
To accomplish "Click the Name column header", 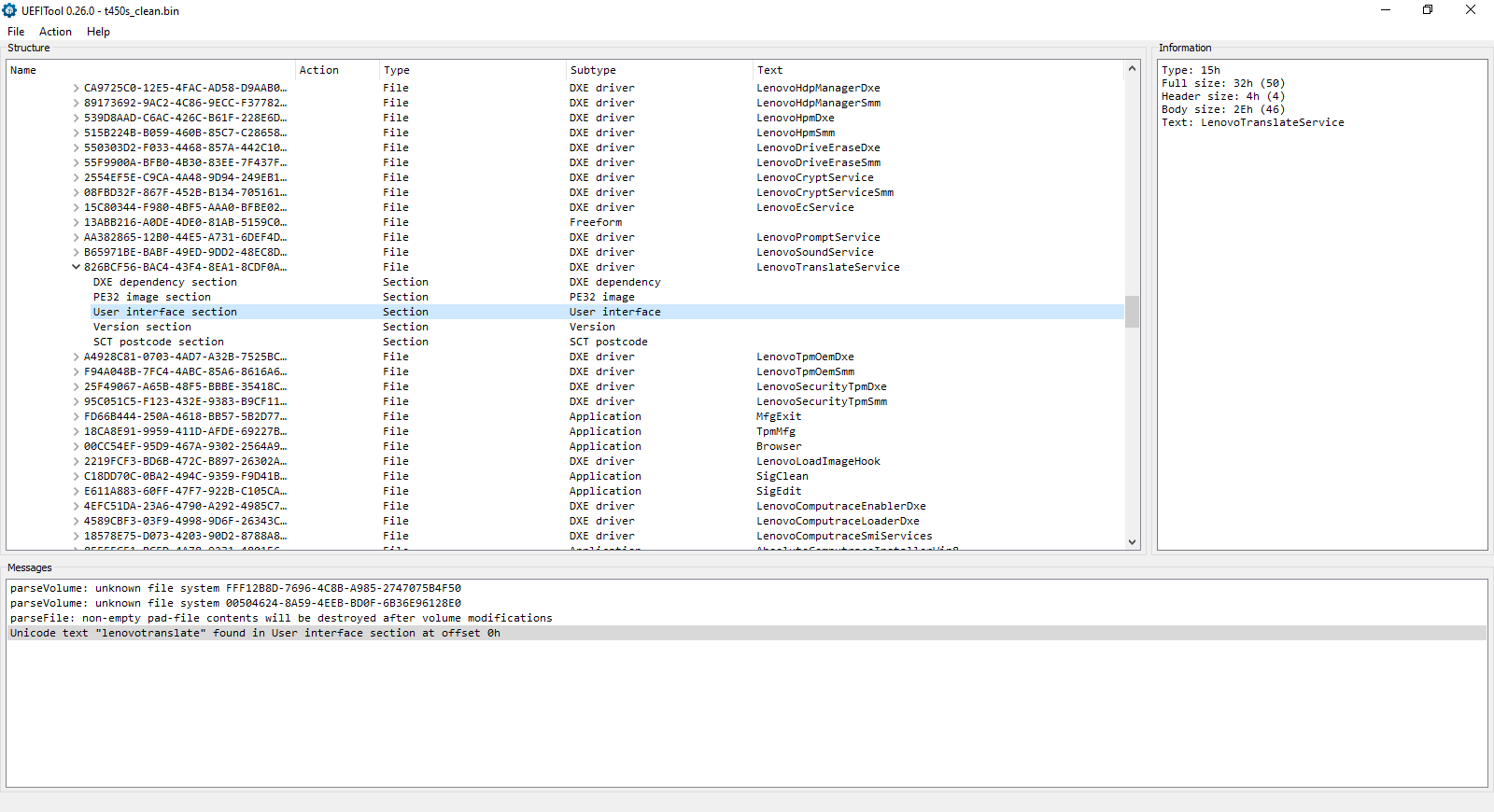I will coord(151,70).
